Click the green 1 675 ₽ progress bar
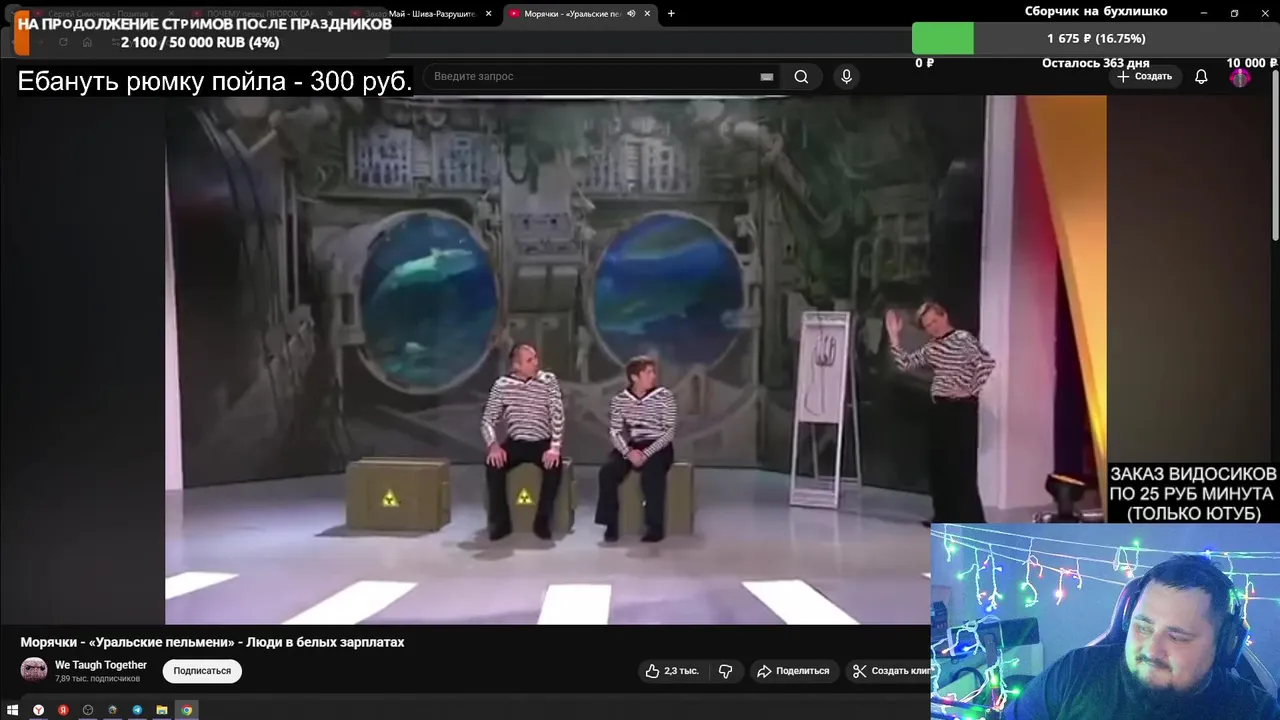1280x720 pixels. (942, 38)
